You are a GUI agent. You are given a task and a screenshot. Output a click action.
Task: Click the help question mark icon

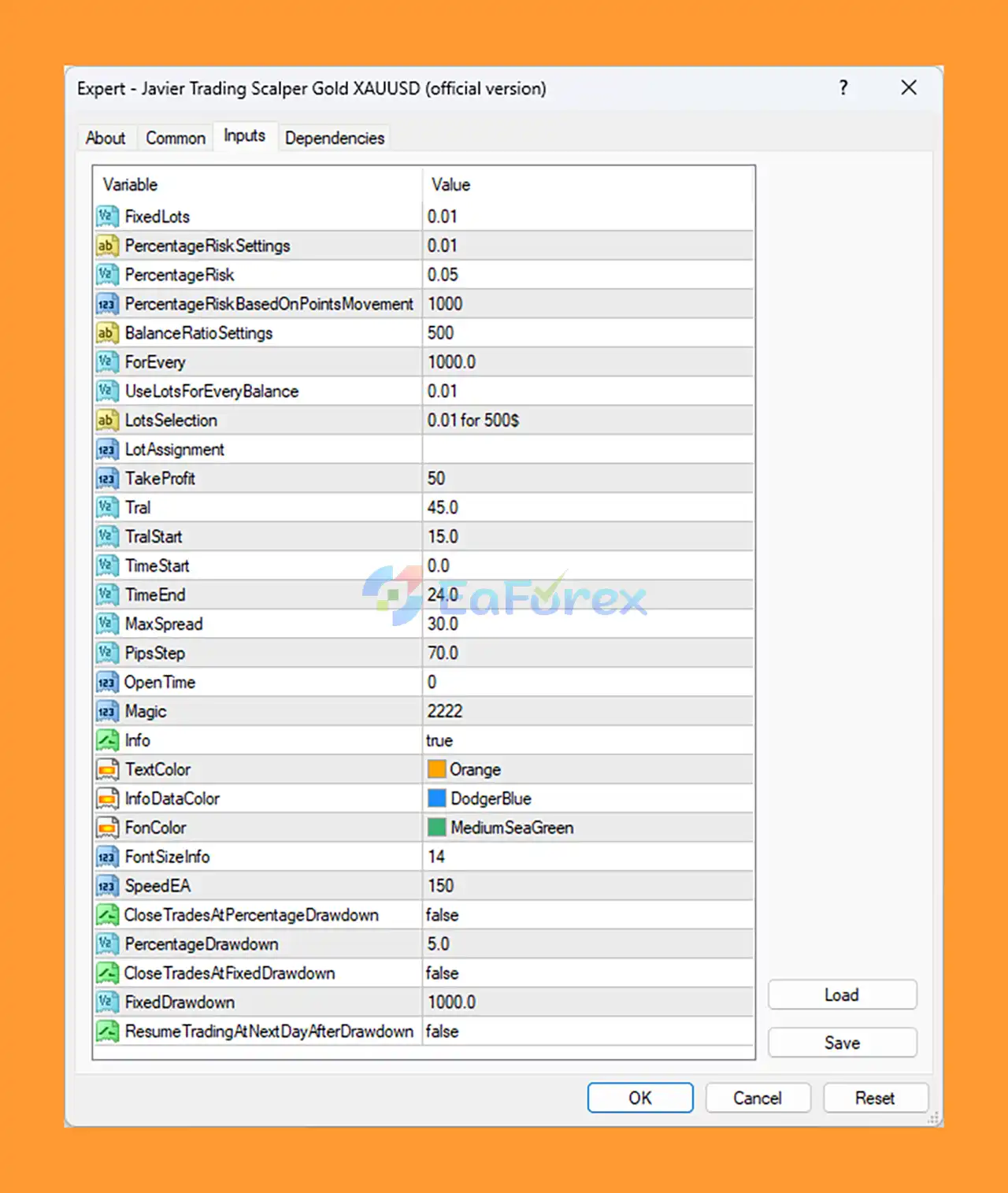coord(843,87)
